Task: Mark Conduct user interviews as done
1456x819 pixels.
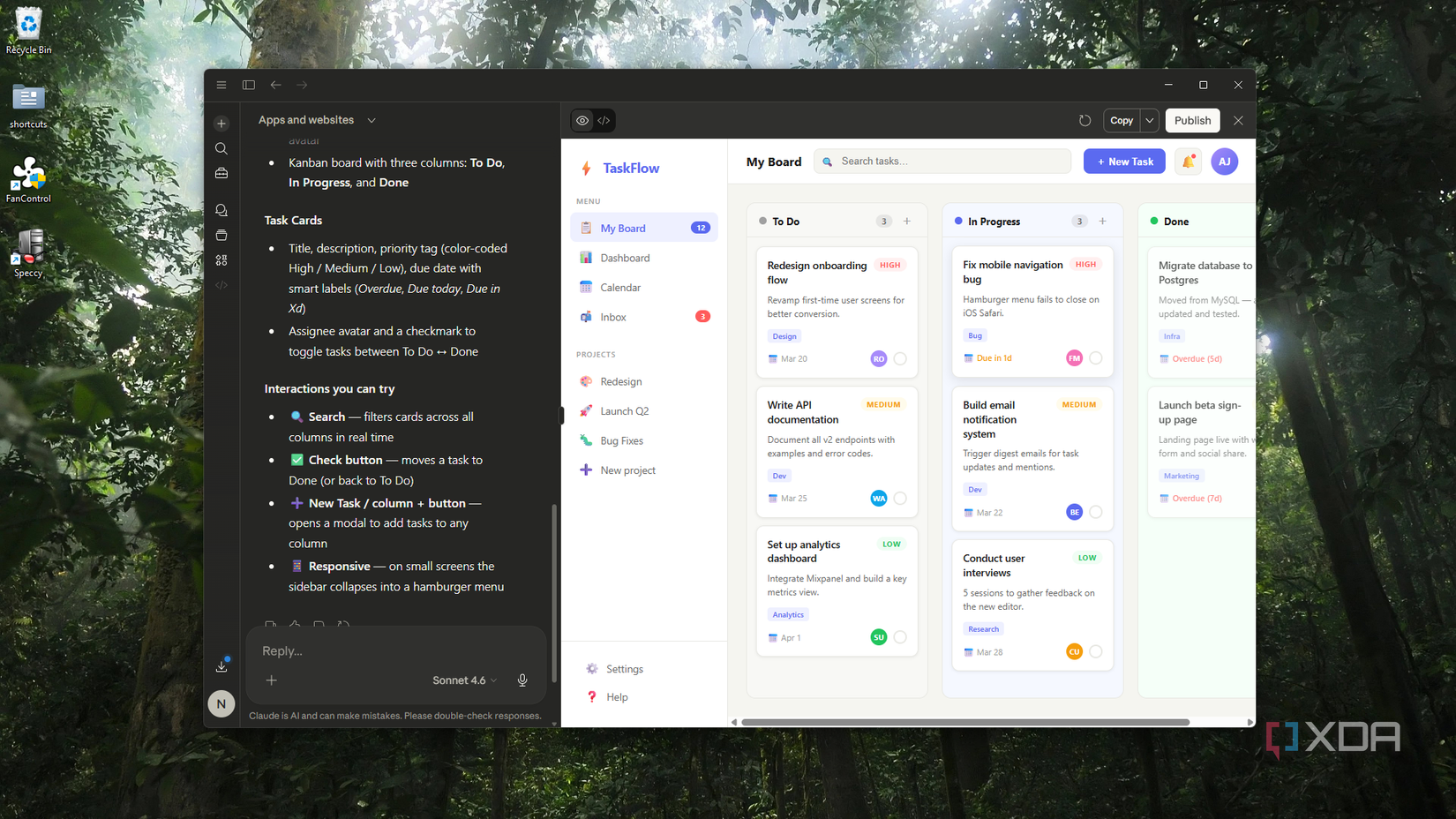Action: tap(1096, 651)
